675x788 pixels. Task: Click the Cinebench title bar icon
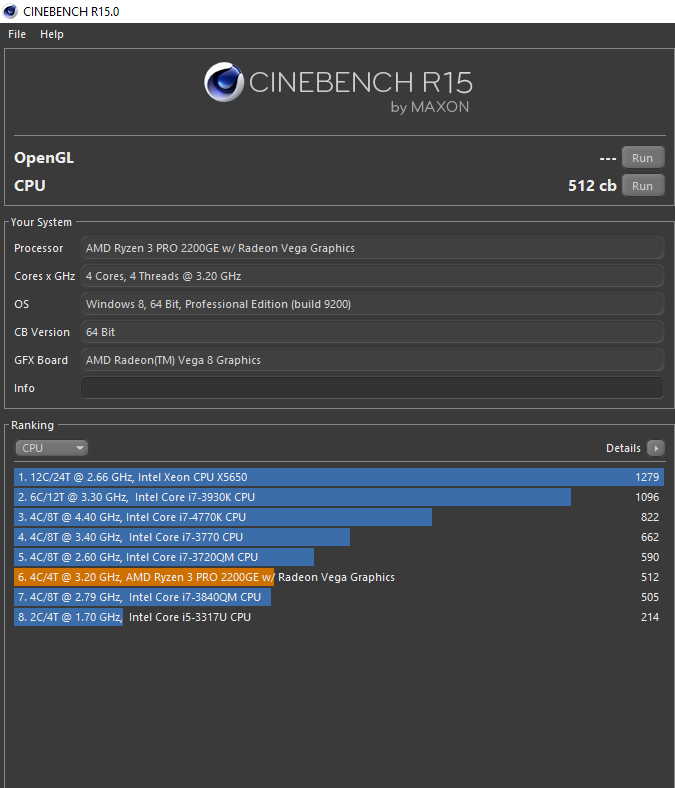click(10, 11)
